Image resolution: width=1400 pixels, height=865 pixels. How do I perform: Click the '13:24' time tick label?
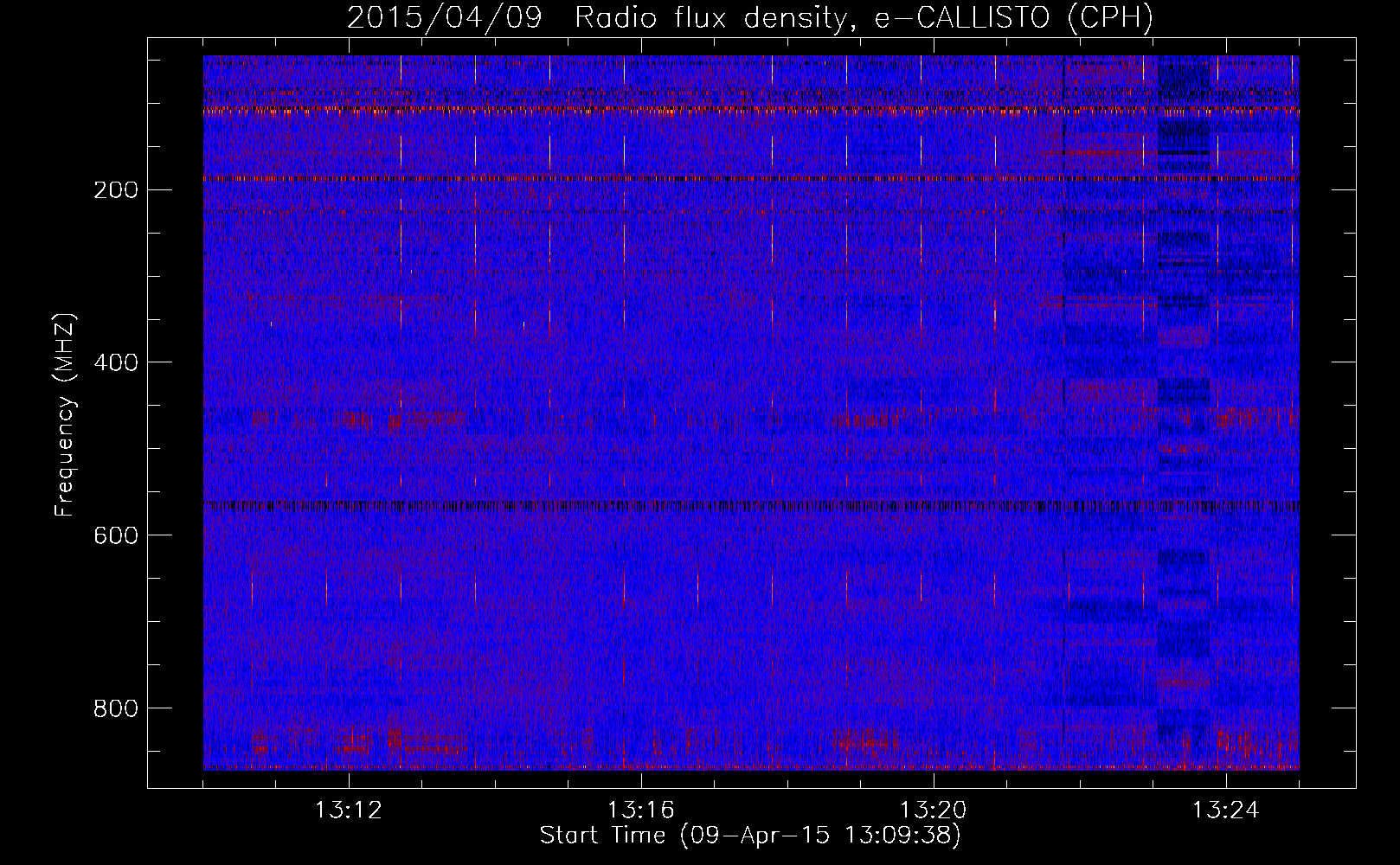1226,811
